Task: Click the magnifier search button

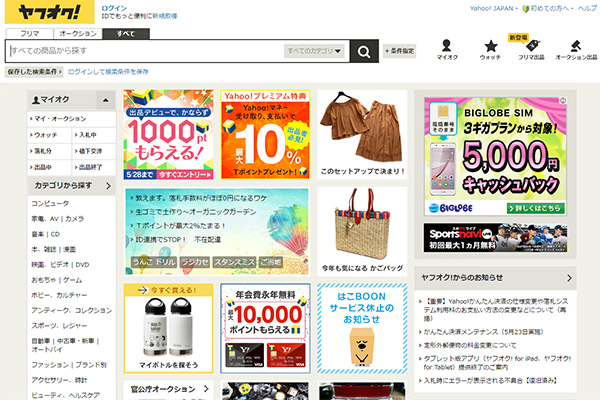Action: [364, 51]
